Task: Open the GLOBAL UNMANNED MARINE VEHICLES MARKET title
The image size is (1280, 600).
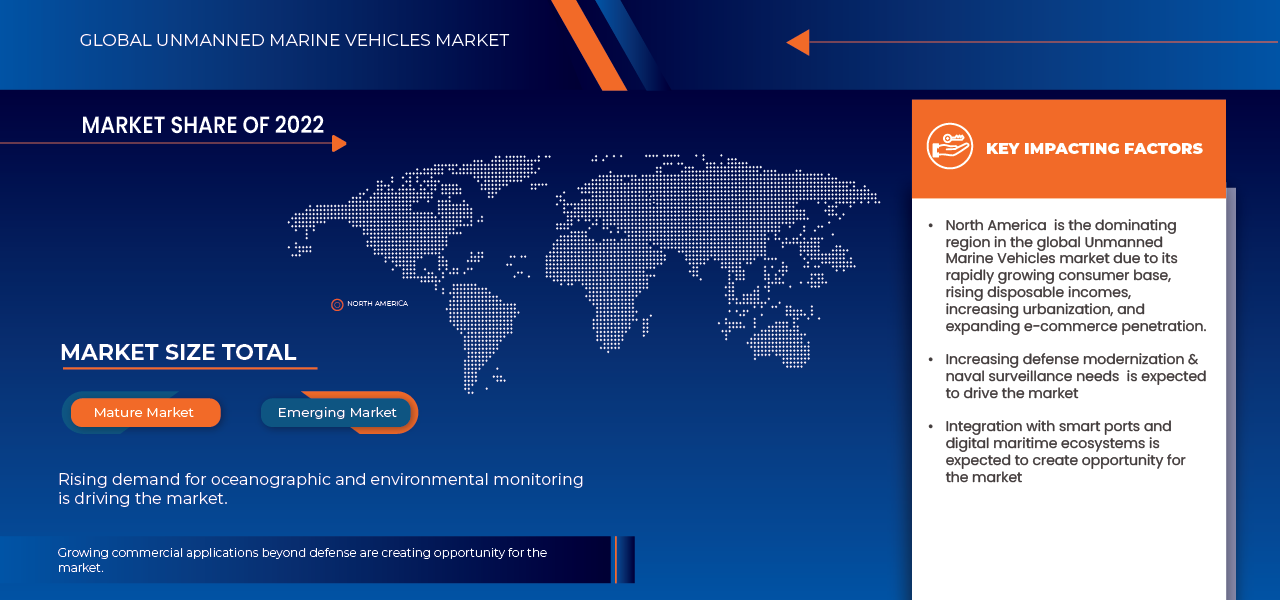Action: click(x=294, y=40)
